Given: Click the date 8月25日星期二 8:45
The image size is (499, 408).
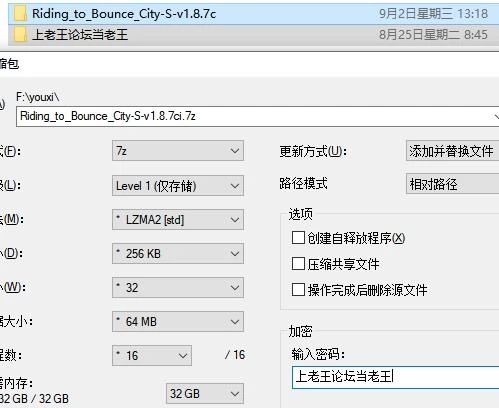Looking at the screenshot, I should pyautogui.click(x=433, y=34).
